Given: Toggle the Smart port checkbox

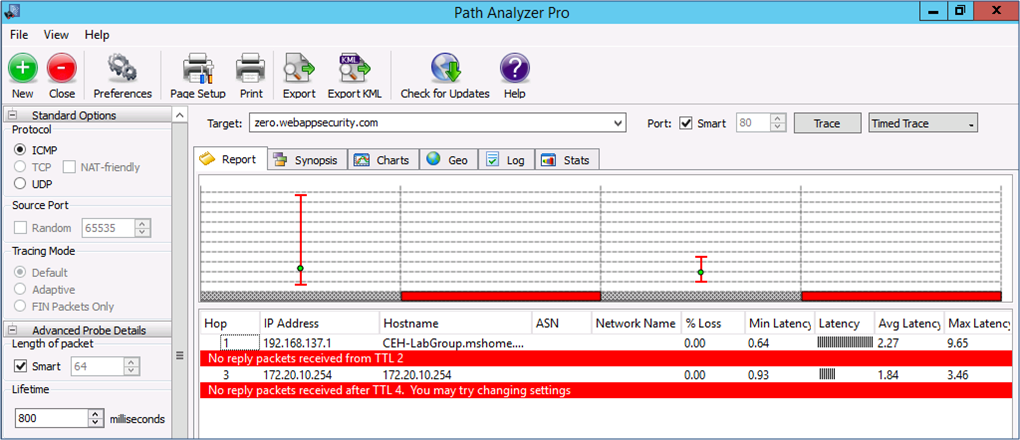Looking at the screenshot, I should coord(686,123).
